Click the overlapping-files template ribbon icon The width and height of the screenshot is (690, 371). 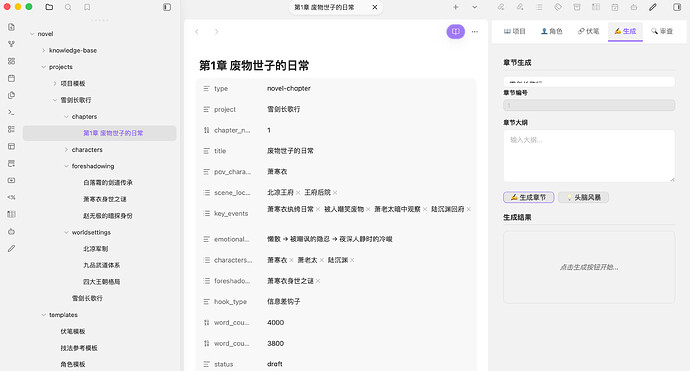pos(11,95)
